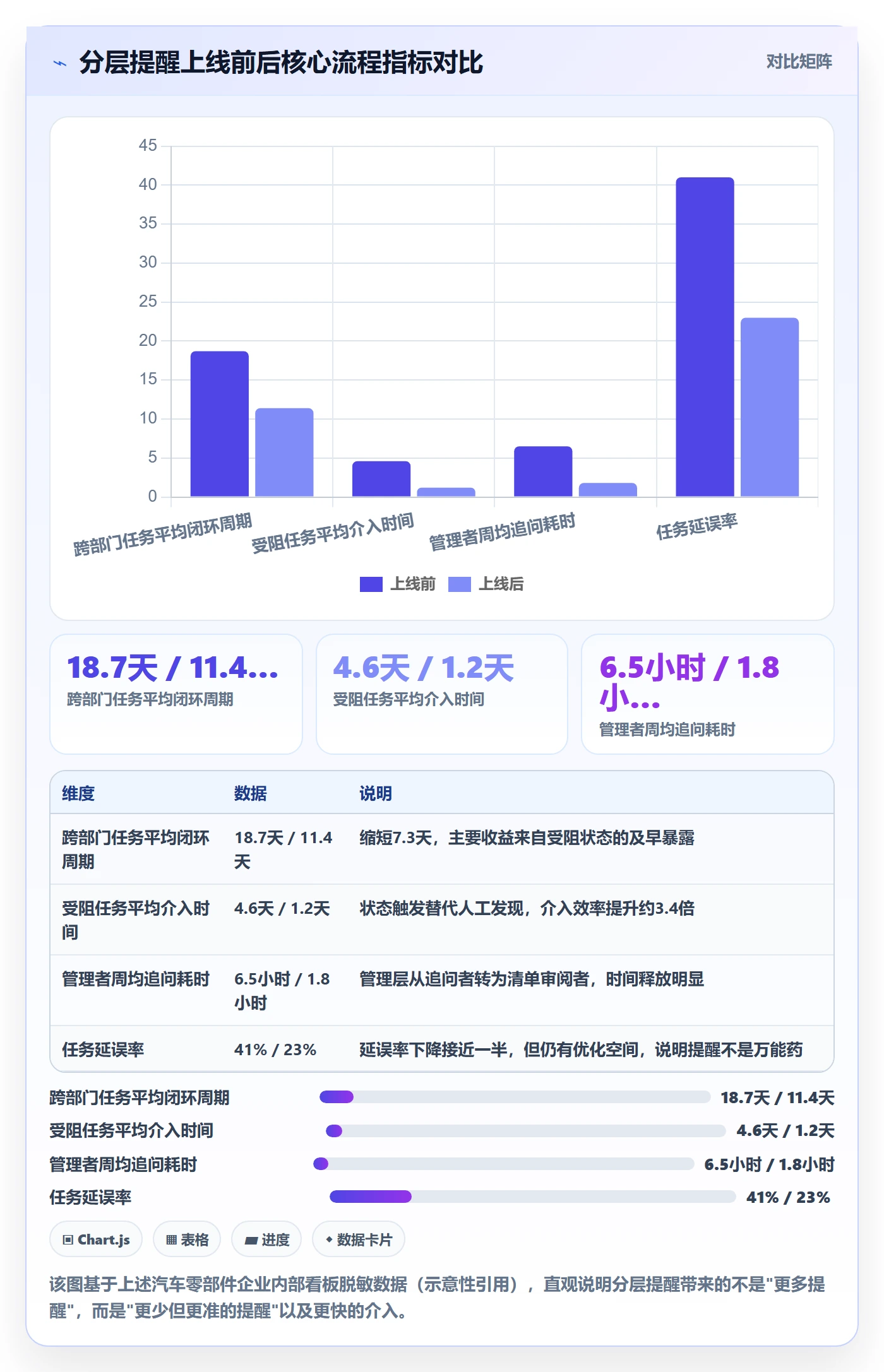Click progress value '18.7天 / 11.4天'
This screenshot has height=1372, width=884.
[777, 1097]
